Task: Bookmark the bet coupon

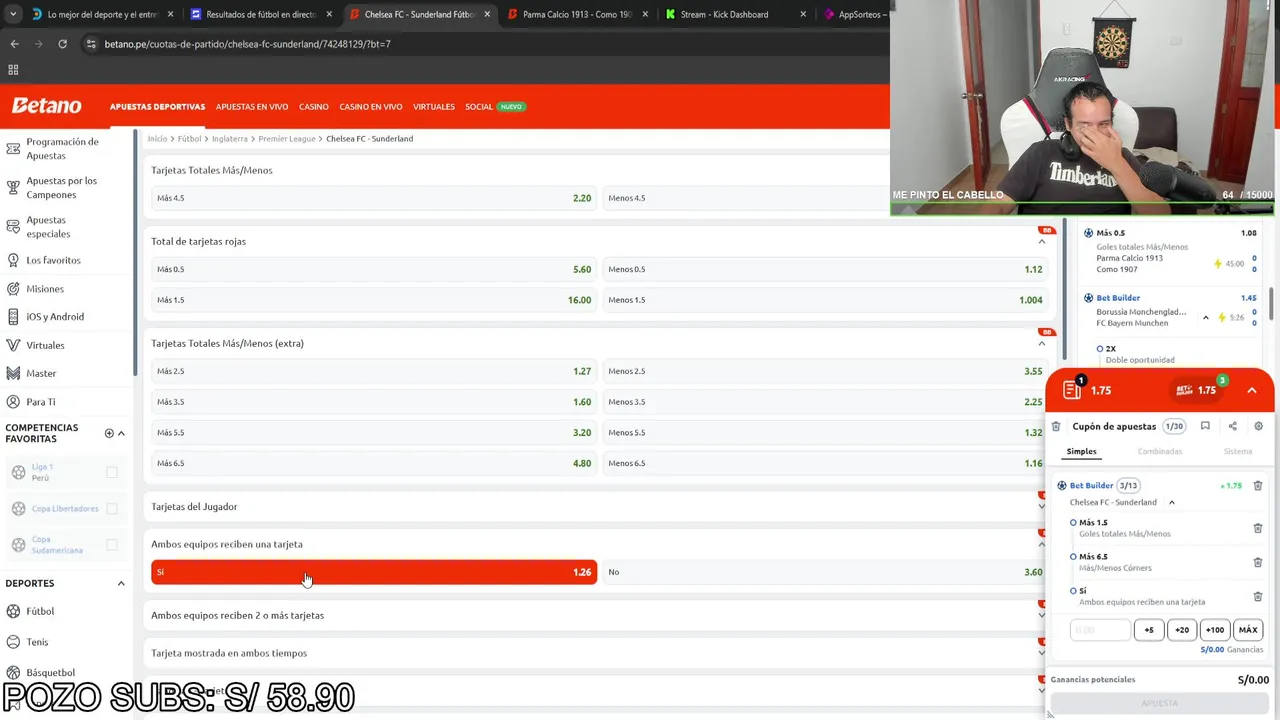Action: pos(1205,426)
